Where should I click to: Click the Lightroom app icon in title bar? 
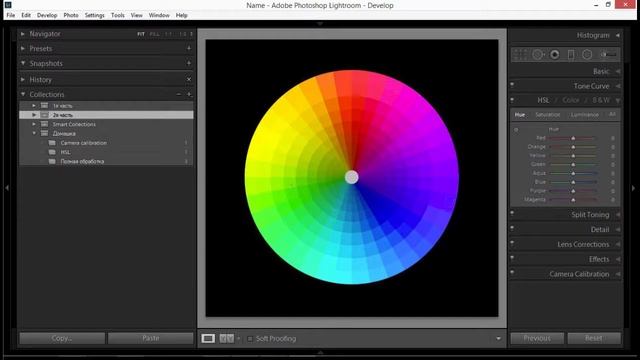point(7,5)
